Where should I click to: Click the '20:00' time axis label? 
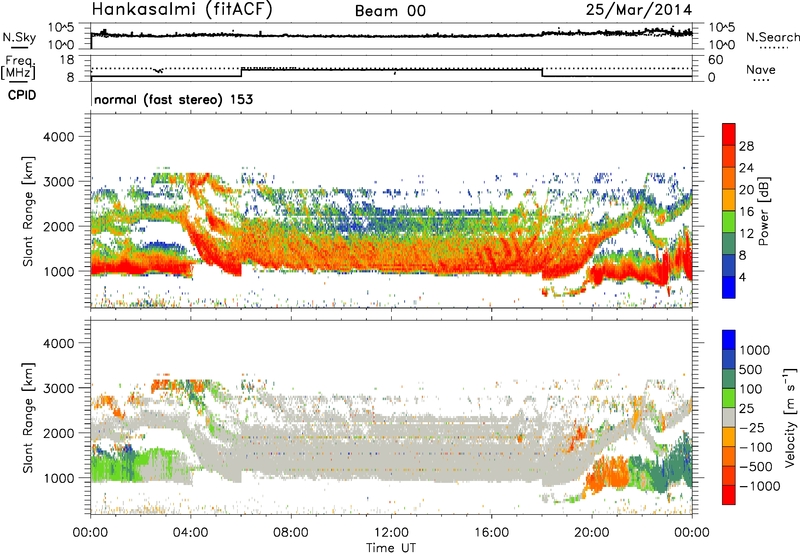[x=591, y=533]
